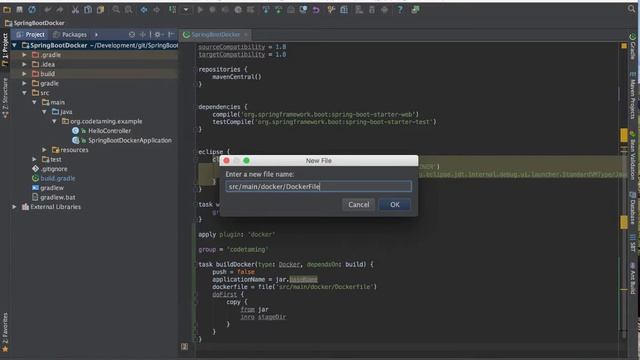Expand the resources folder
Screen dimensions: 640x360
point(44,150)
